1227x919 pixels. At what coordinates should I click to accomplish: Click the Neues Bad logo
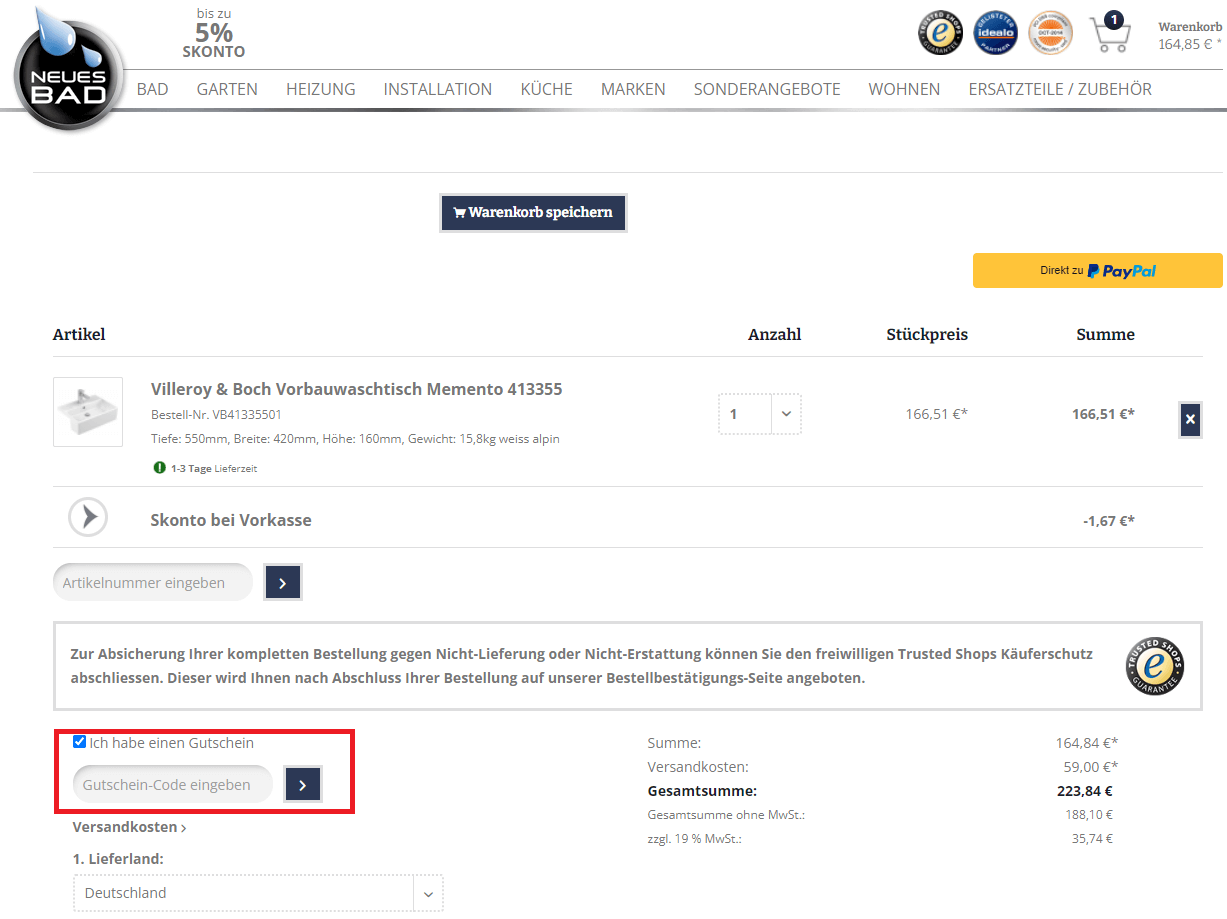(x=69, y=72)
